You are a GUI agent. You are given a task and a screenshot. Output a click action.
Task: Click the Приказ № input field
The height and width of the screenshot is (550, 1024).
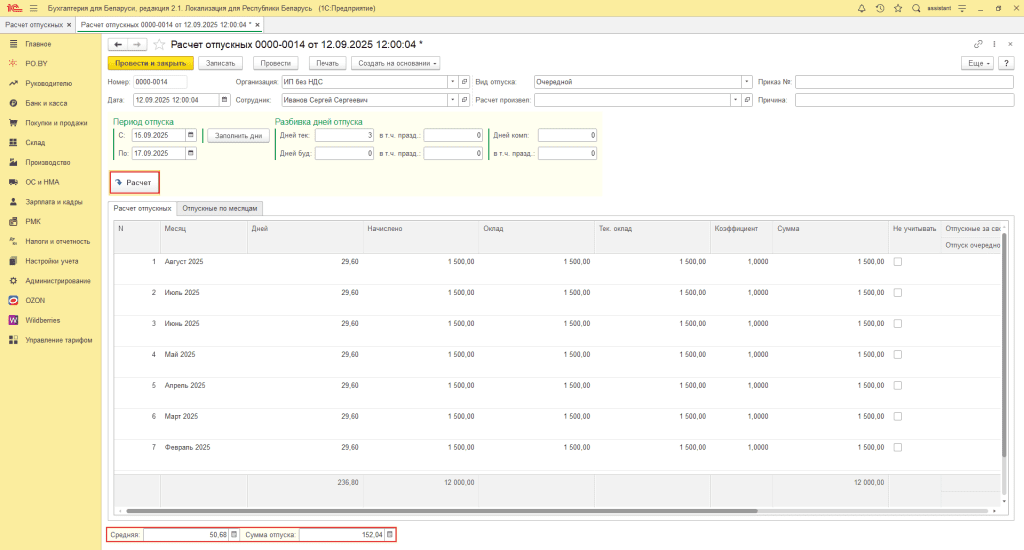coord(904,82)
